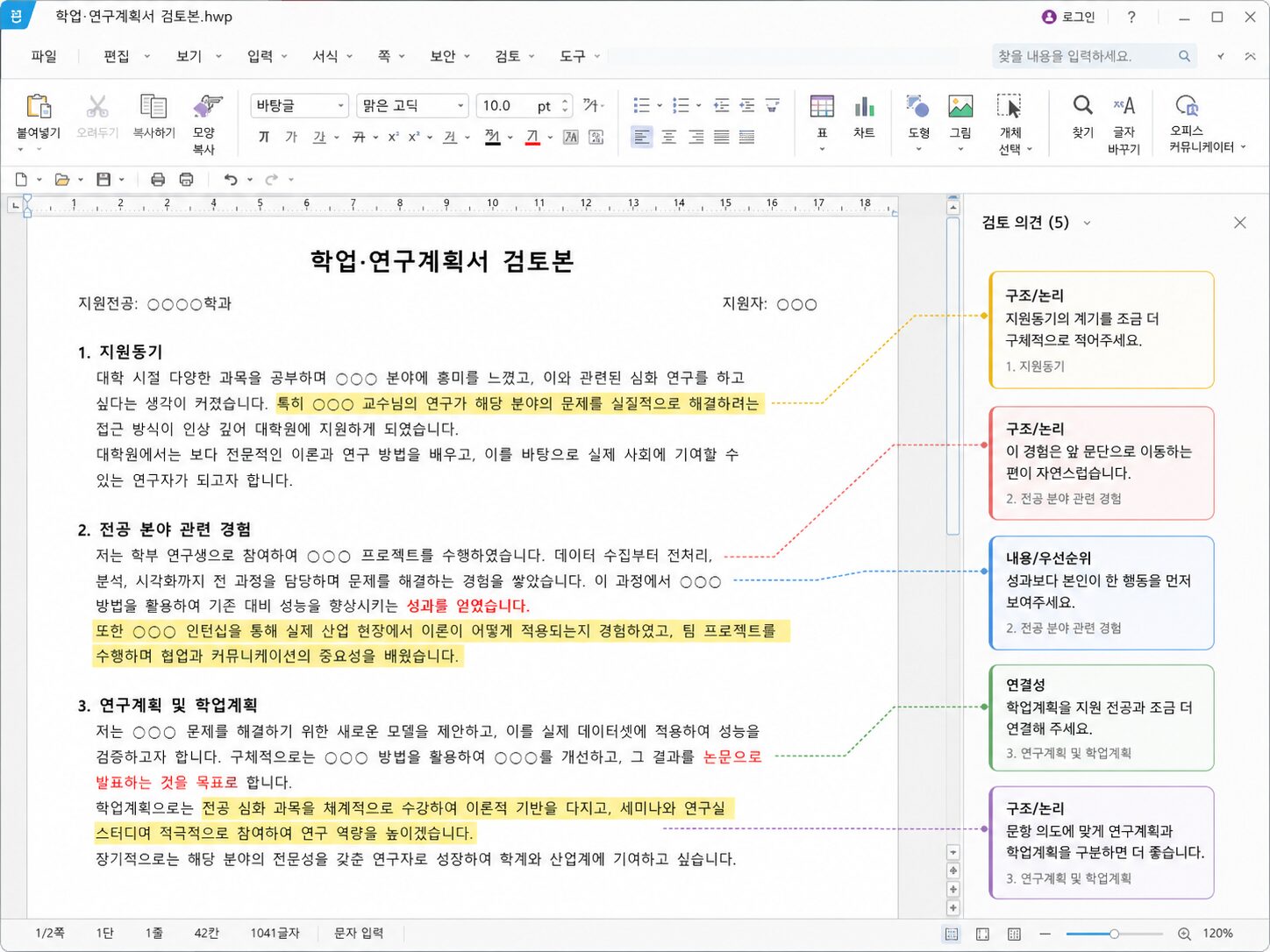This screenshot has height=952, width=1270.
Task: Select the yellow 지원동기 review comment card
Action: click(1102, 330)
